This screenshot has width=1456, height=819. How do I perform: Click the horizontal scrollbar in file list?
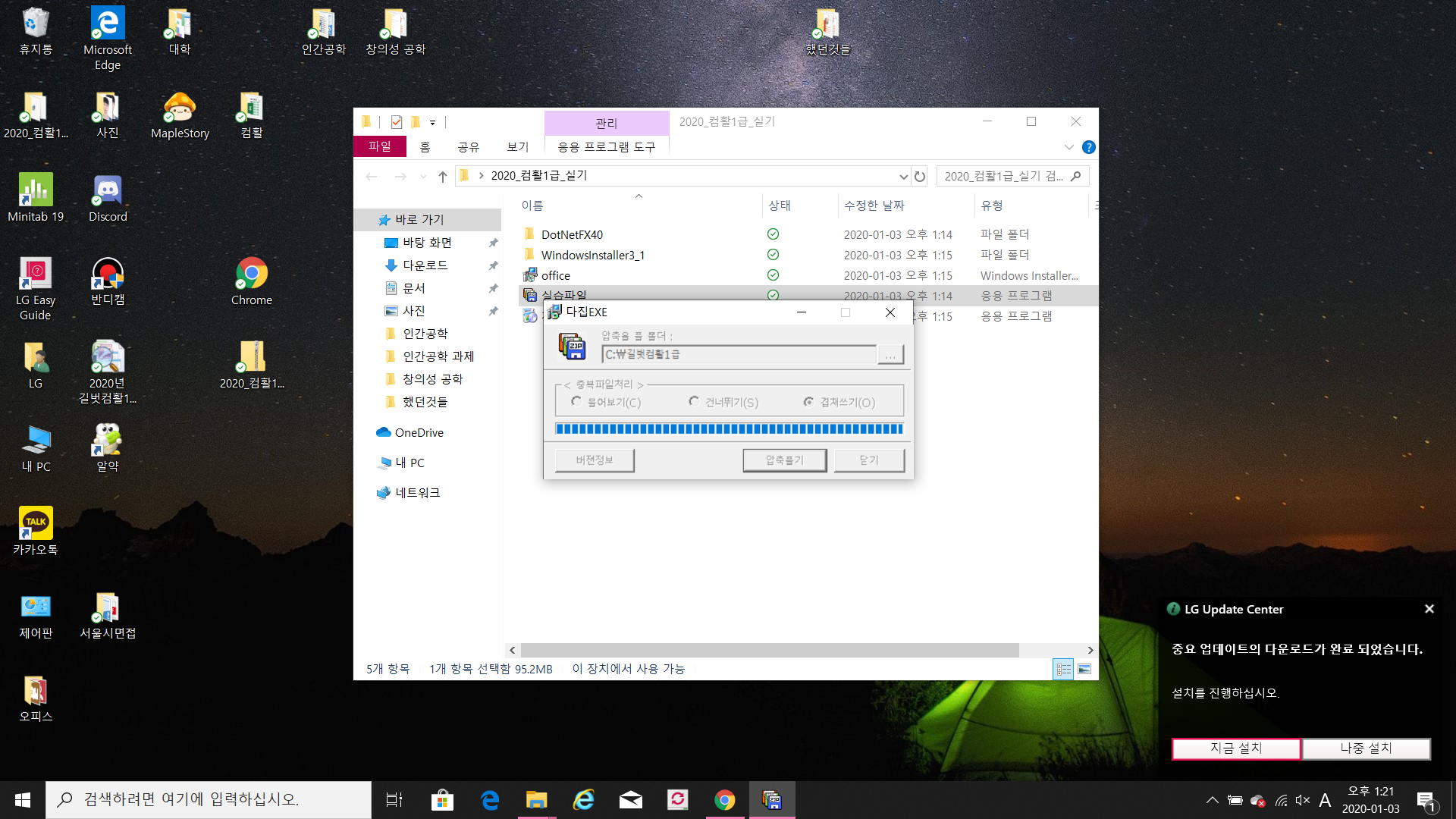[770, 651]
